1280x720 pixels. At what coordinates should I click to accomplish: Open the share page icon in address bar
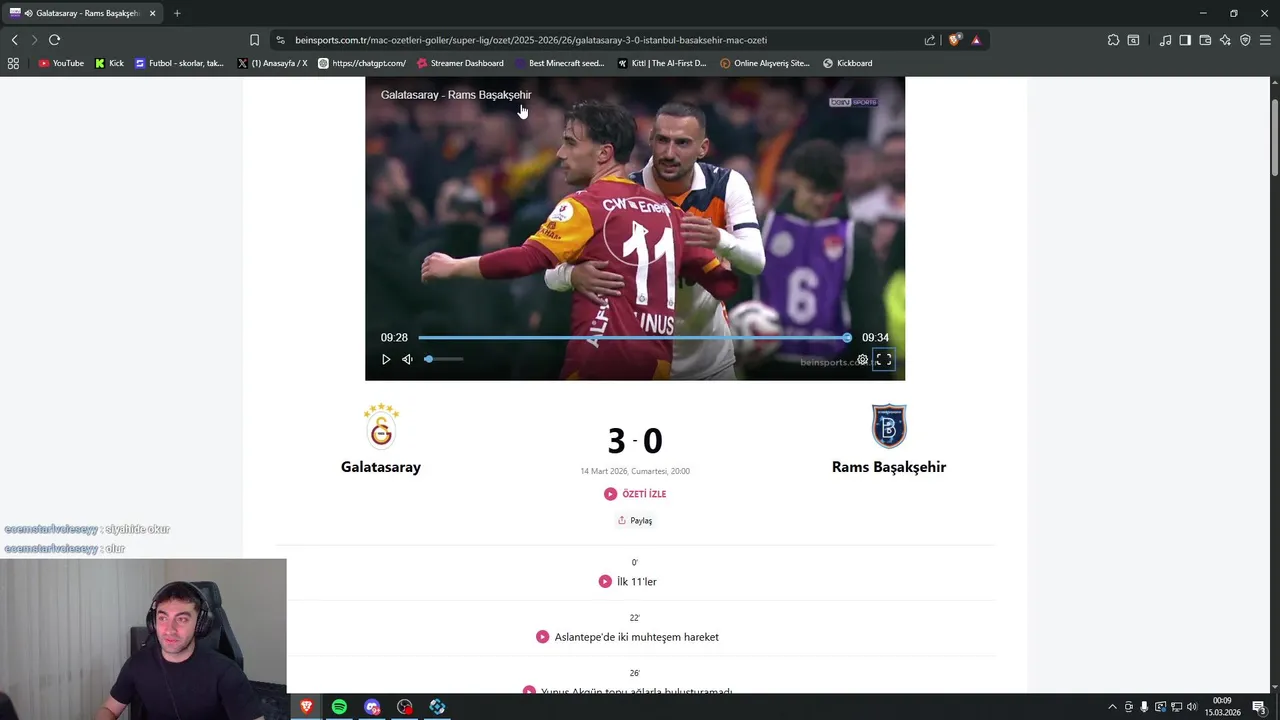[930, 40]
